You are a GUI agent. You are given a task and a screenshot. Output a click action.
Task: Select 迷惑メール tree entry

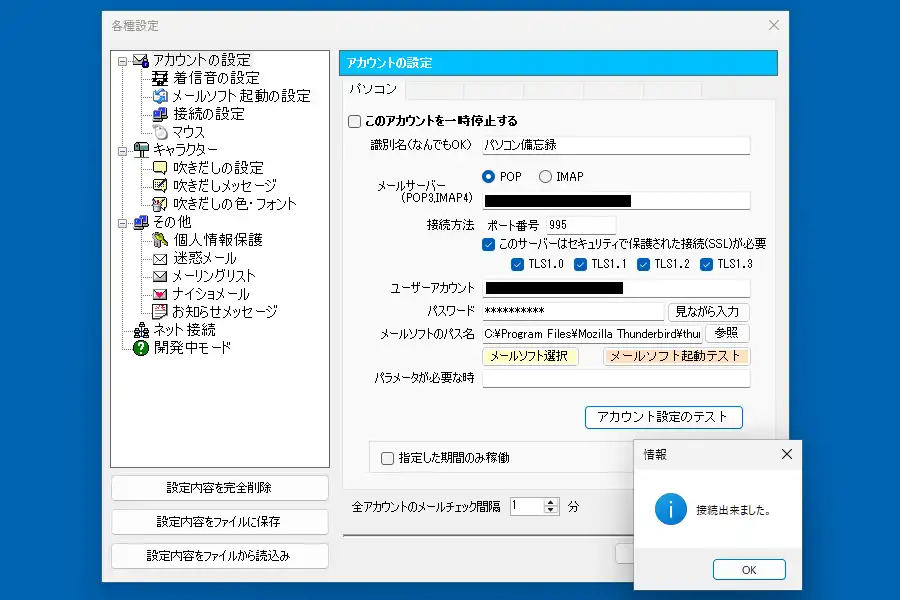(x=204, y=258)
